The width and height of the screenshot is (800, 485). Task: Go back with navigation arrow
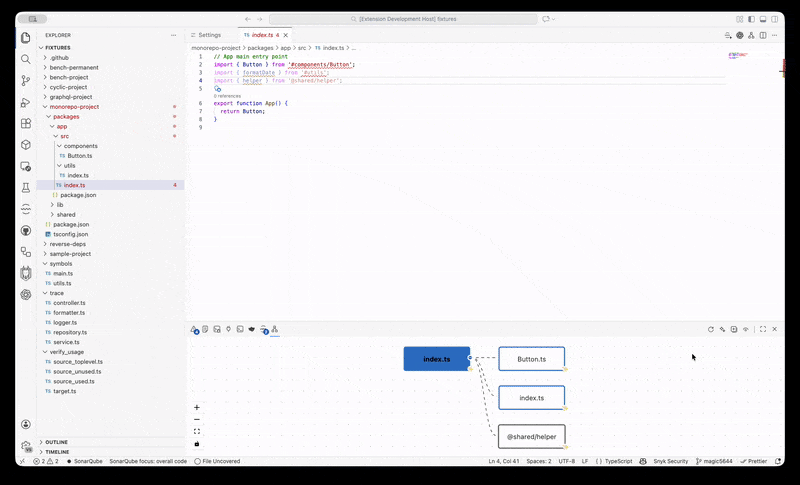(x=248, y=19)
